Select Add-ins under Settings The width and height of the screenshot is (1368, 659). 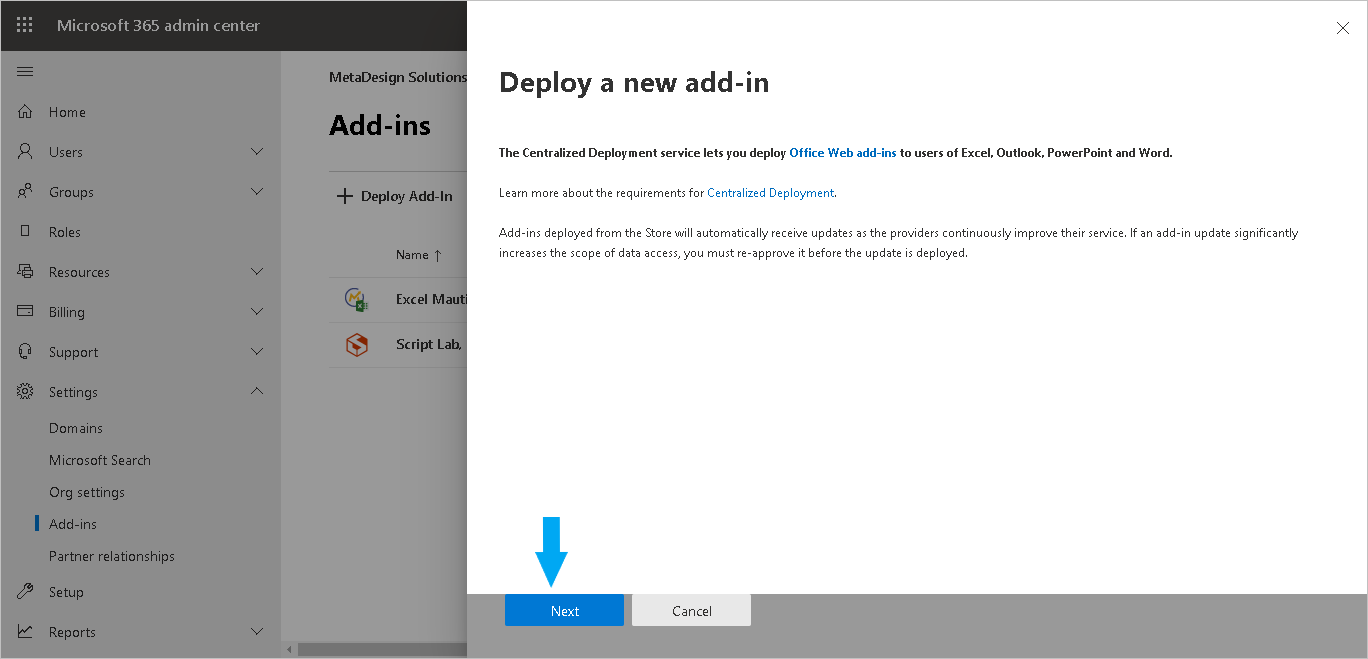(x=73, y=524)
